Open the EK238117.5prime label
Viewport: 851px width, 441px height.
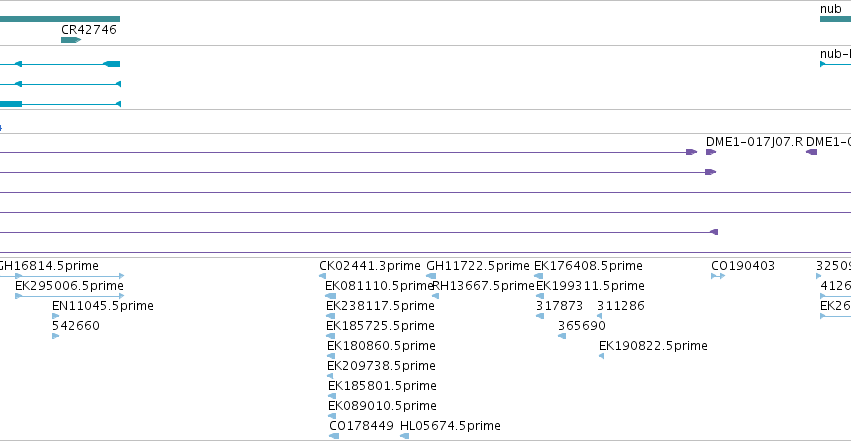coord(380,306)
